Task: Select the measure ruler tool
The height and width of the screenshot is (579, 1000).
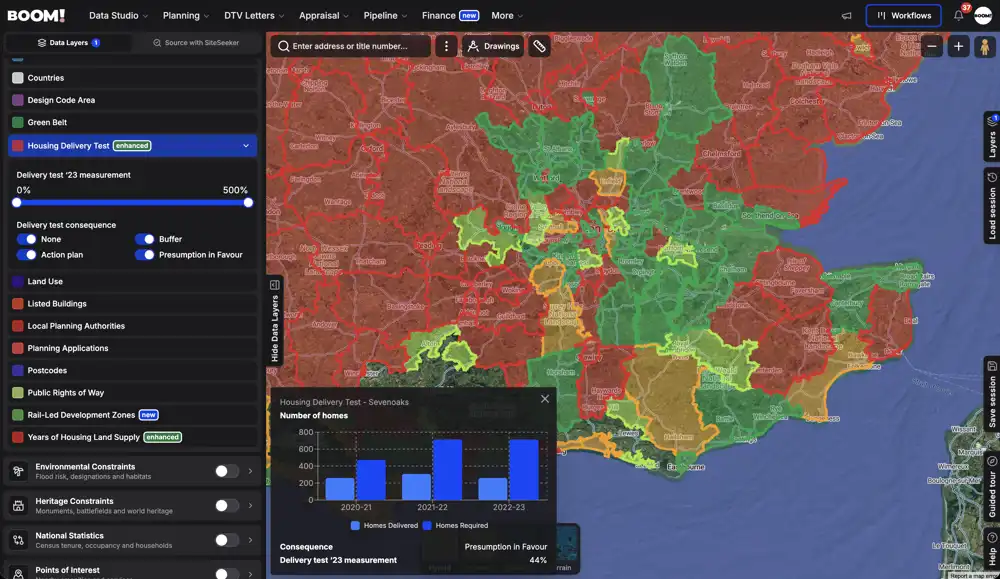Action: click(x=540, y=46)
